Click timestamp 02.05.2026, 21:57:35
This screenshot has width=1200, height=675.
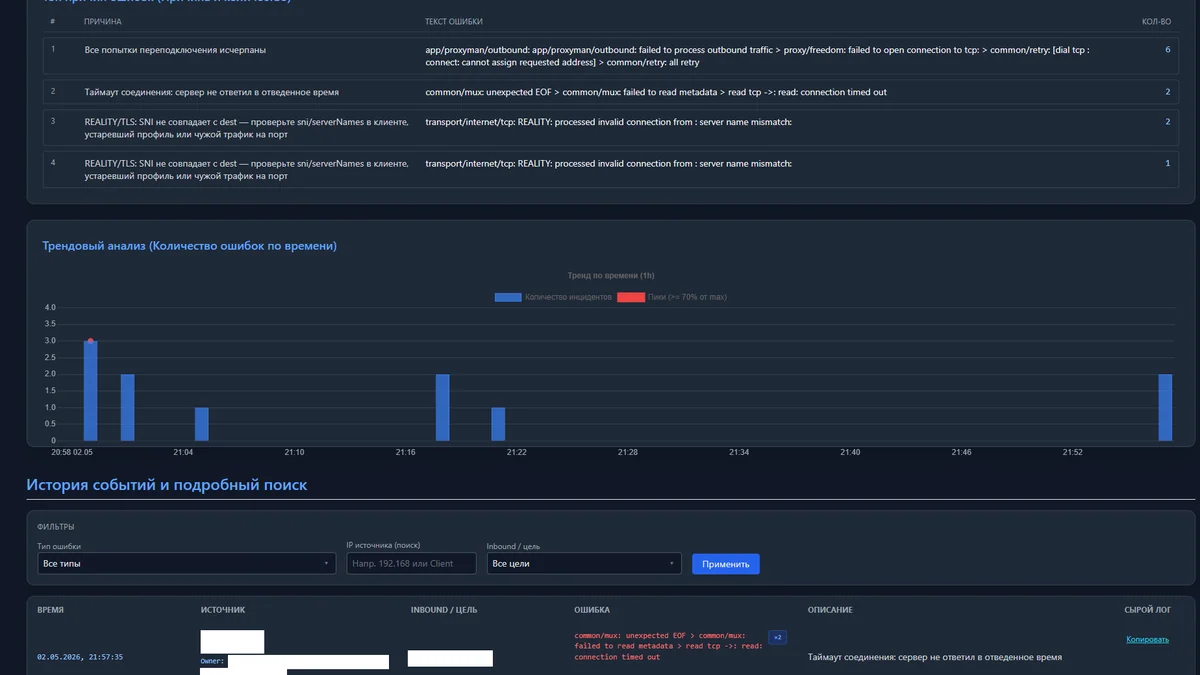click(80, 657)
